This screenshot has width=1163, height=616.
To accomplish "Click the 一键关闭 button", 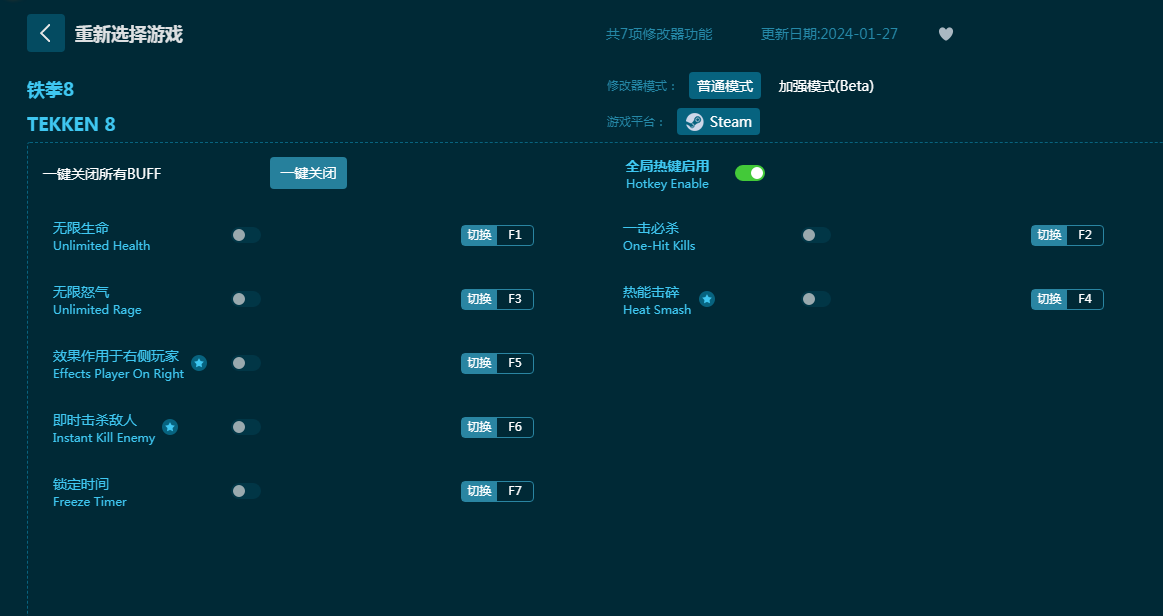I will (308, 173).
